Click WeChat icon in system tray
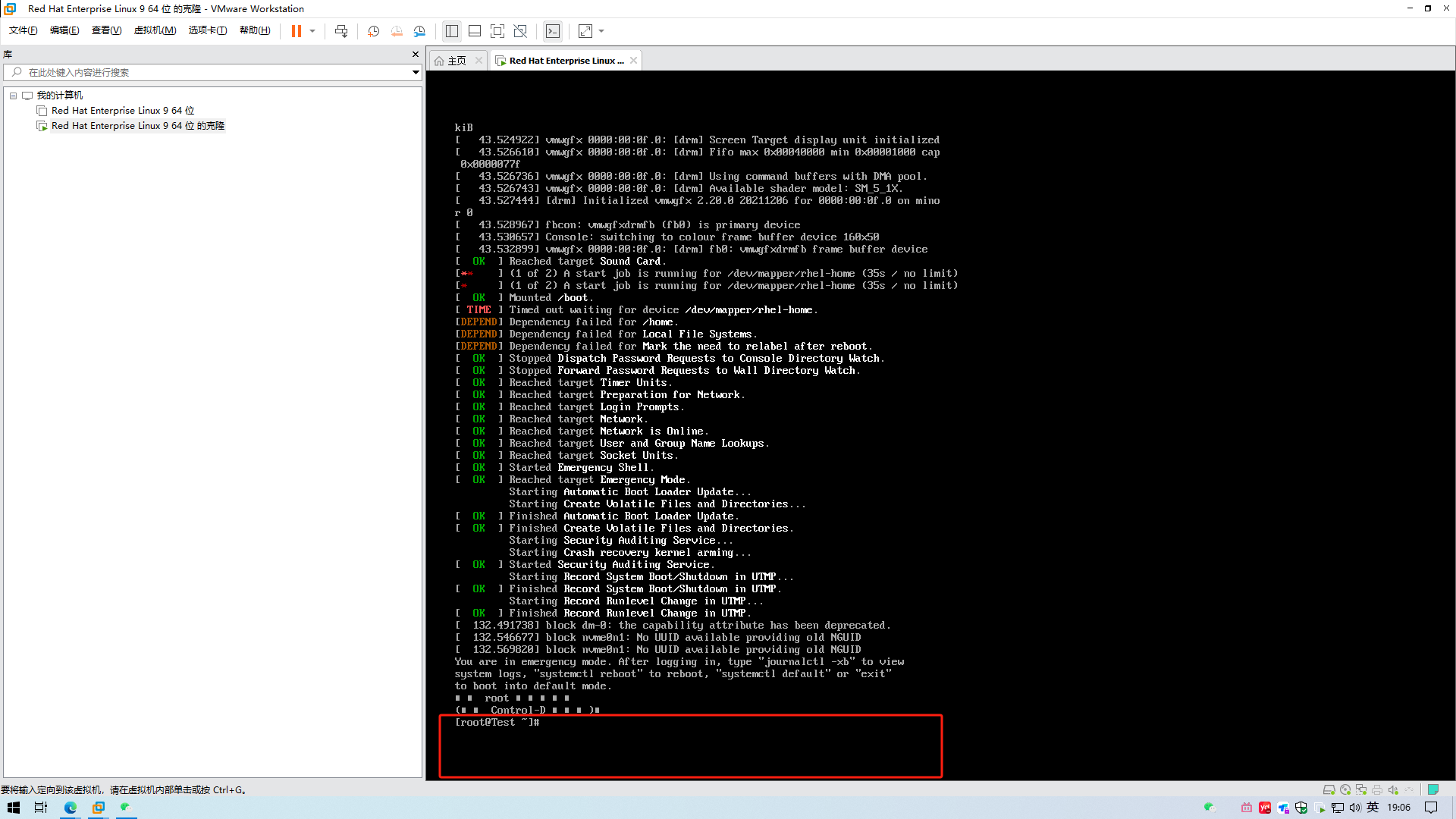Image resolution: width=1456 pixels, height=819 pixels. coord(1210,808)
